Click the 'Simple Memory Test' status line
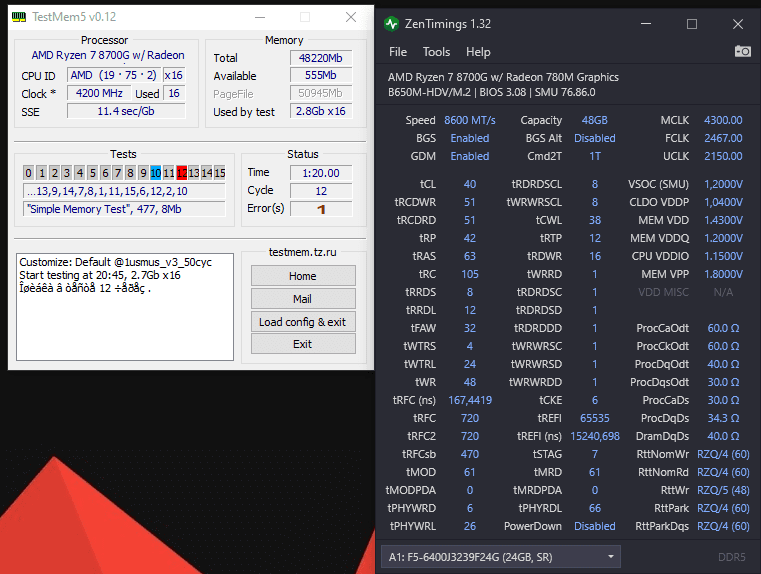The width and height of the screenshot is (761, 574). pos(124,209)
